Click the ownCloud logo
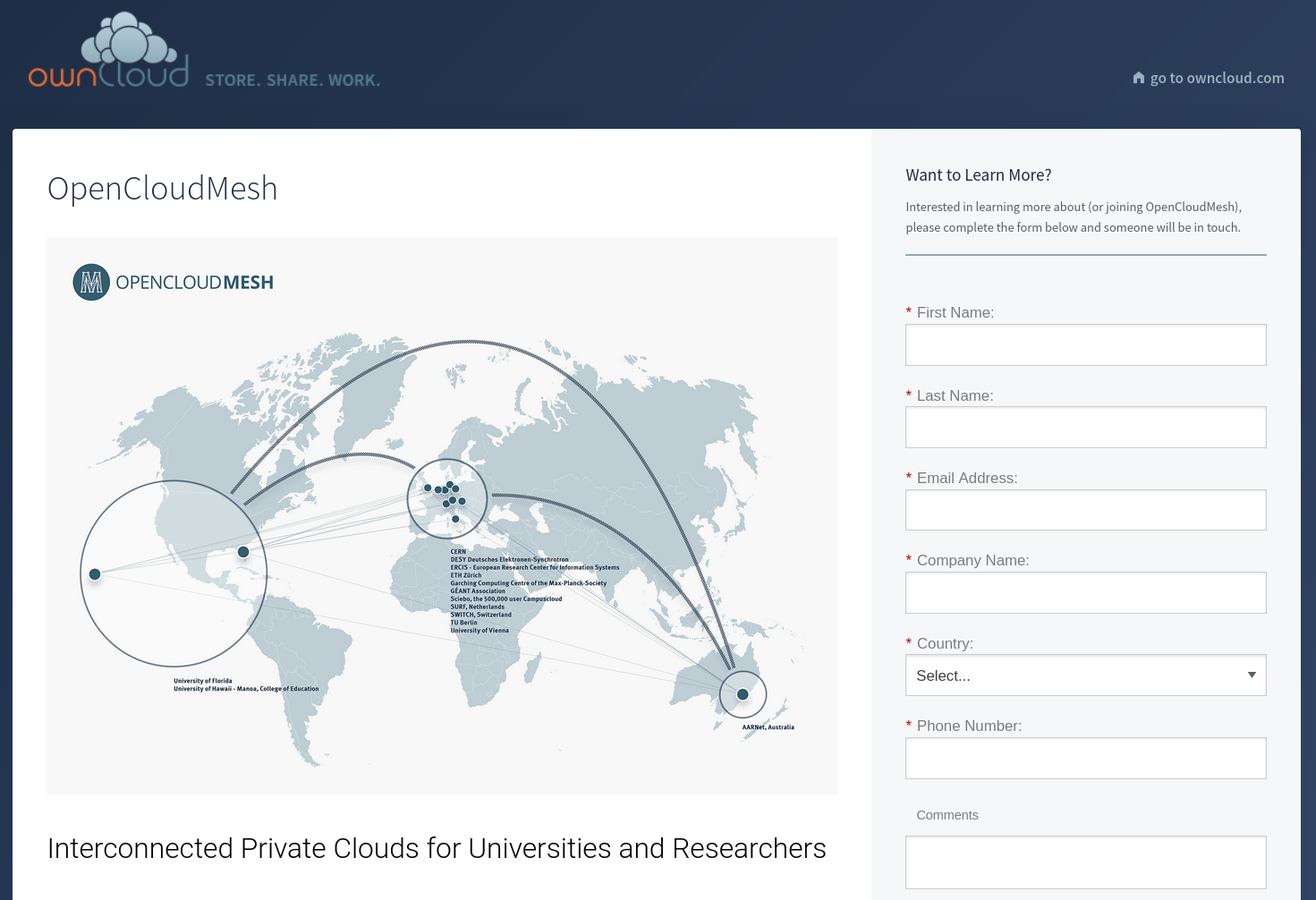 tap(108, 50)
